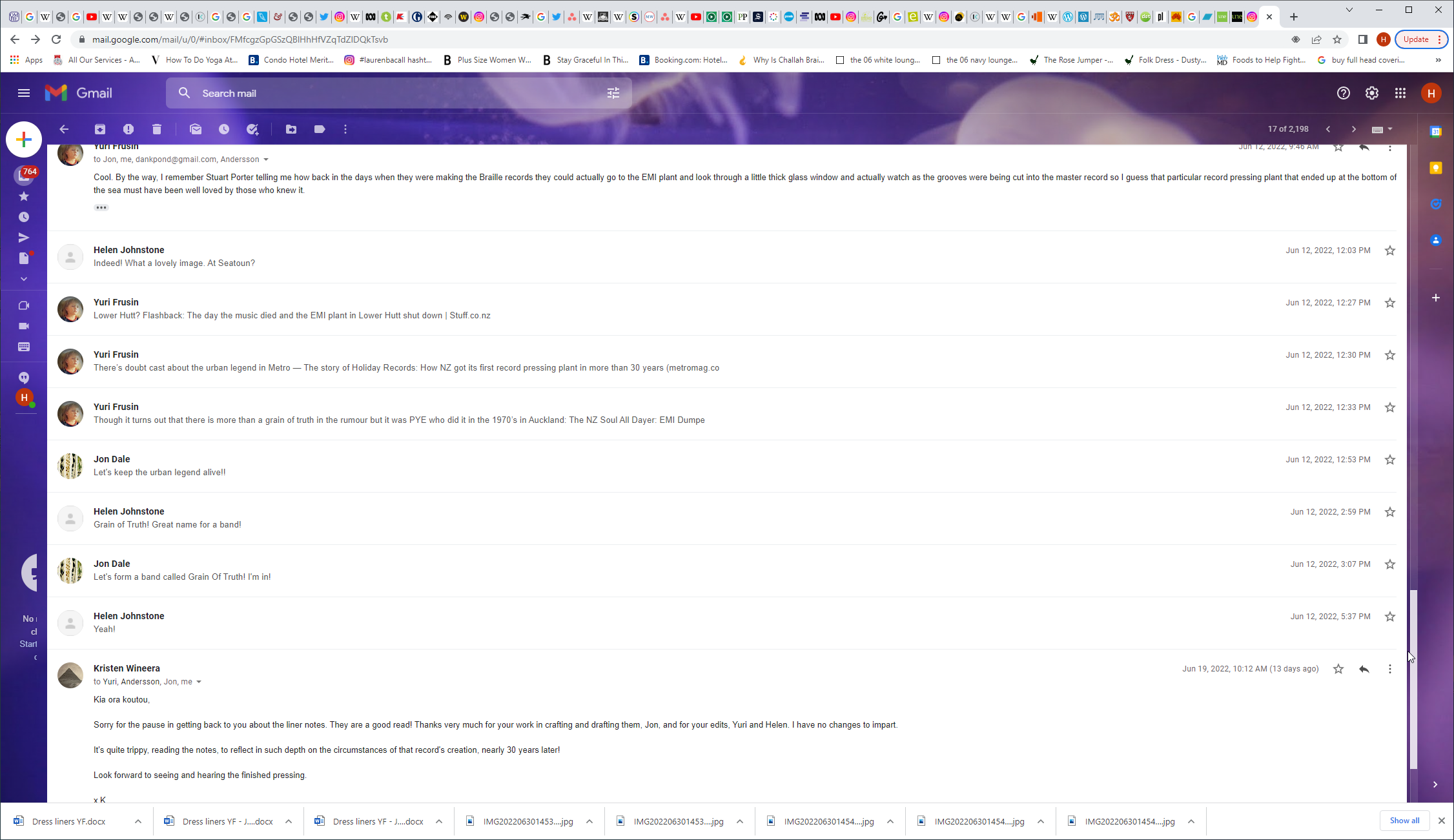Open Google apps grid
1454x840 pixels.
click(x=1400, y=93)
